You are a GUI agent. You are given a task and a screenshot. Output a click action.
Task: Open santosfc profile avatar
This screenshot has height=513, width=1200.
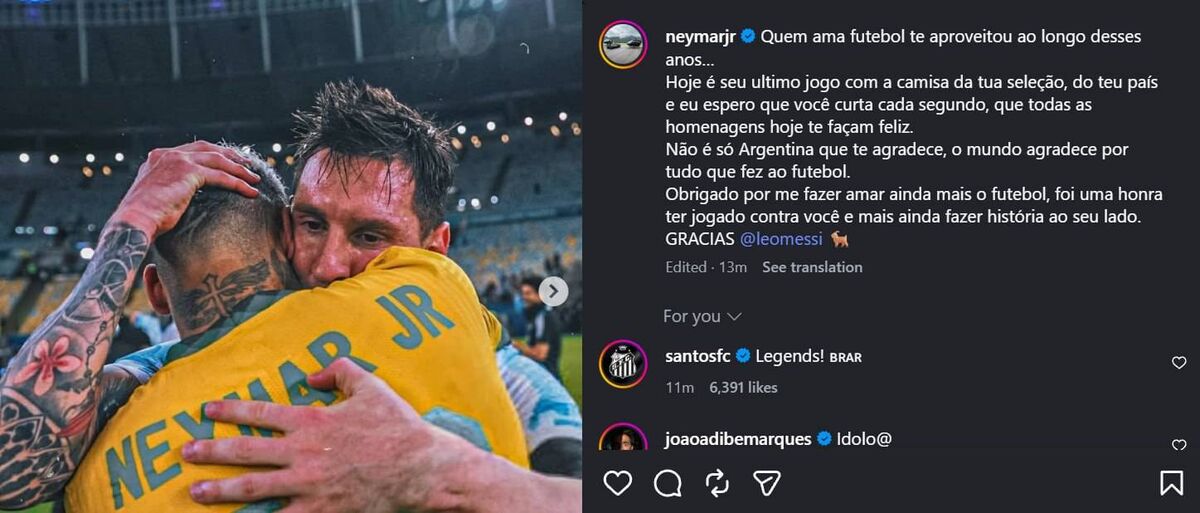tap(623, 363)
